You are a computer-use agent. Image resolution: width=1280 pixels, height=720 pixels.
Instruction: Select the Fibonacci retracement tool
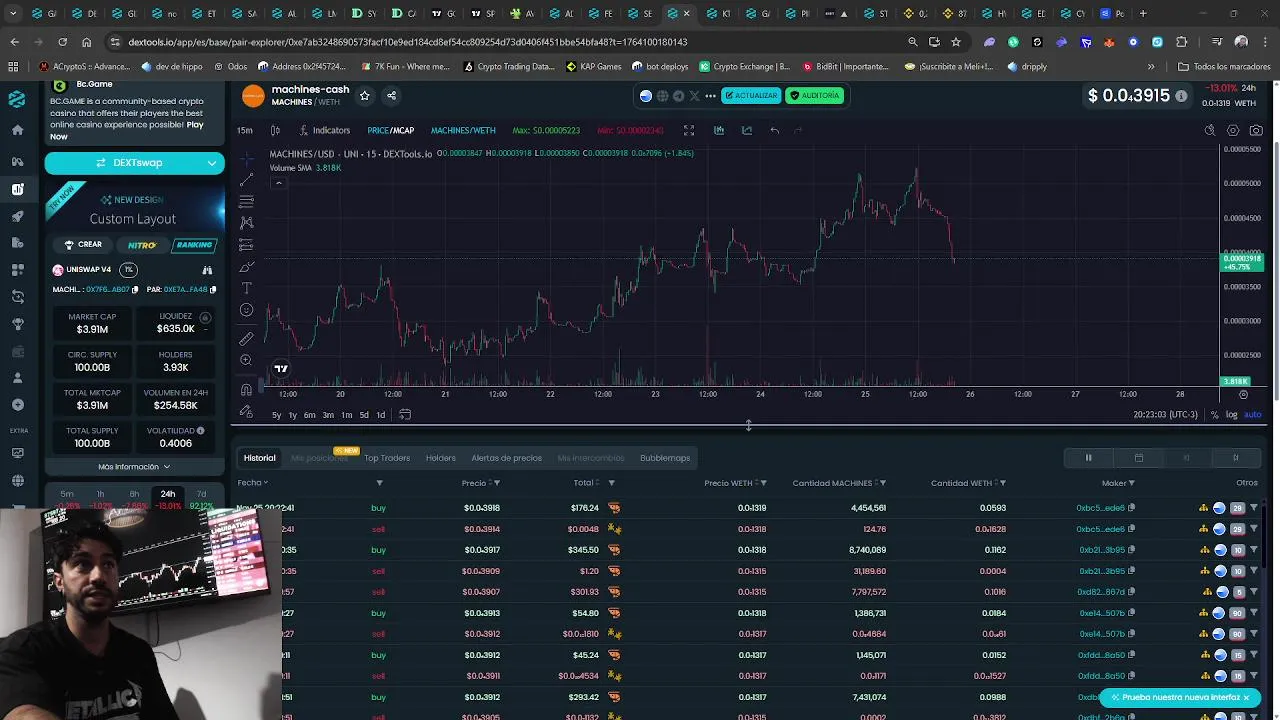click(x=247, y=201)
